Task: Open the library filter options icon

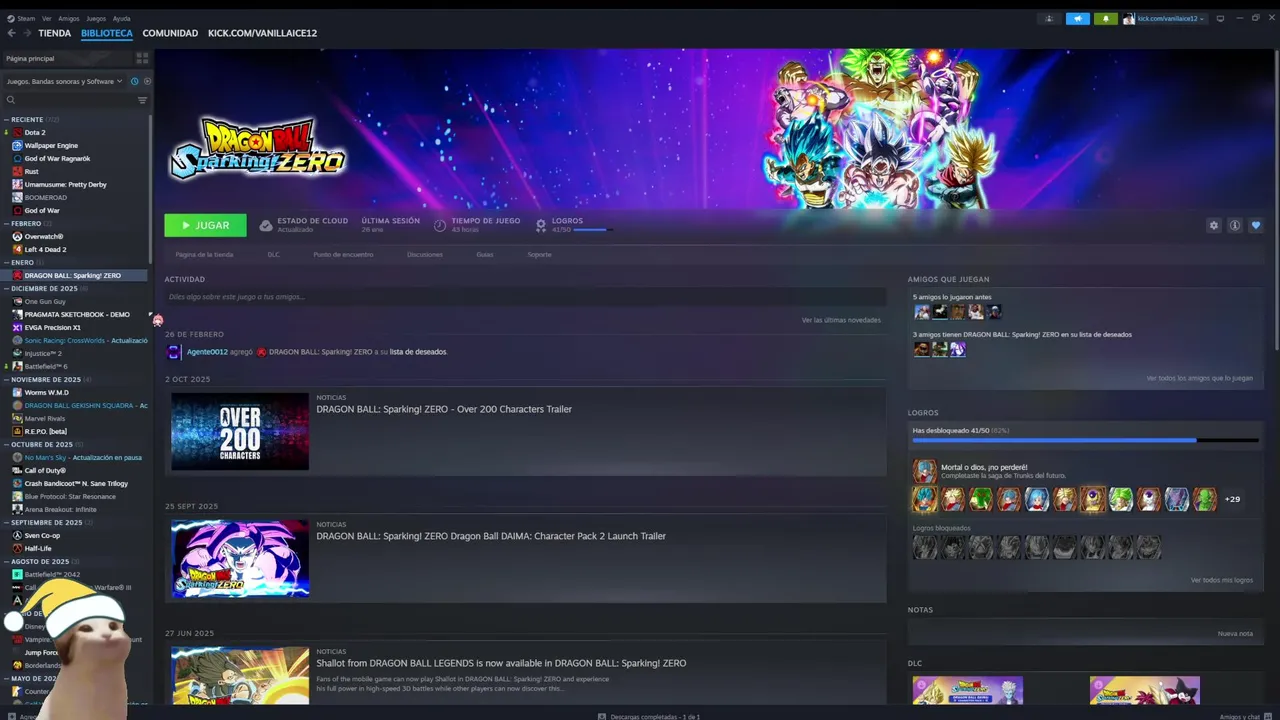Action: pos(142,100)
